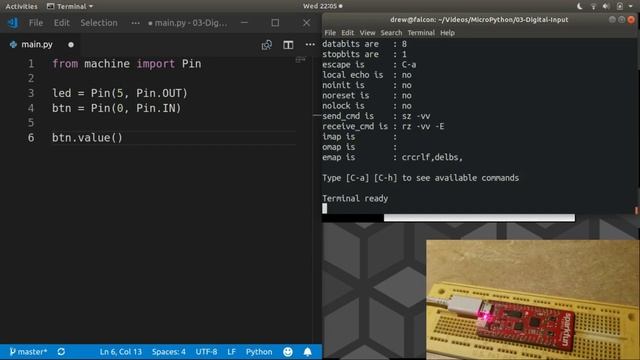Change indentation via Spaces: 4

(x=169, y=351)
